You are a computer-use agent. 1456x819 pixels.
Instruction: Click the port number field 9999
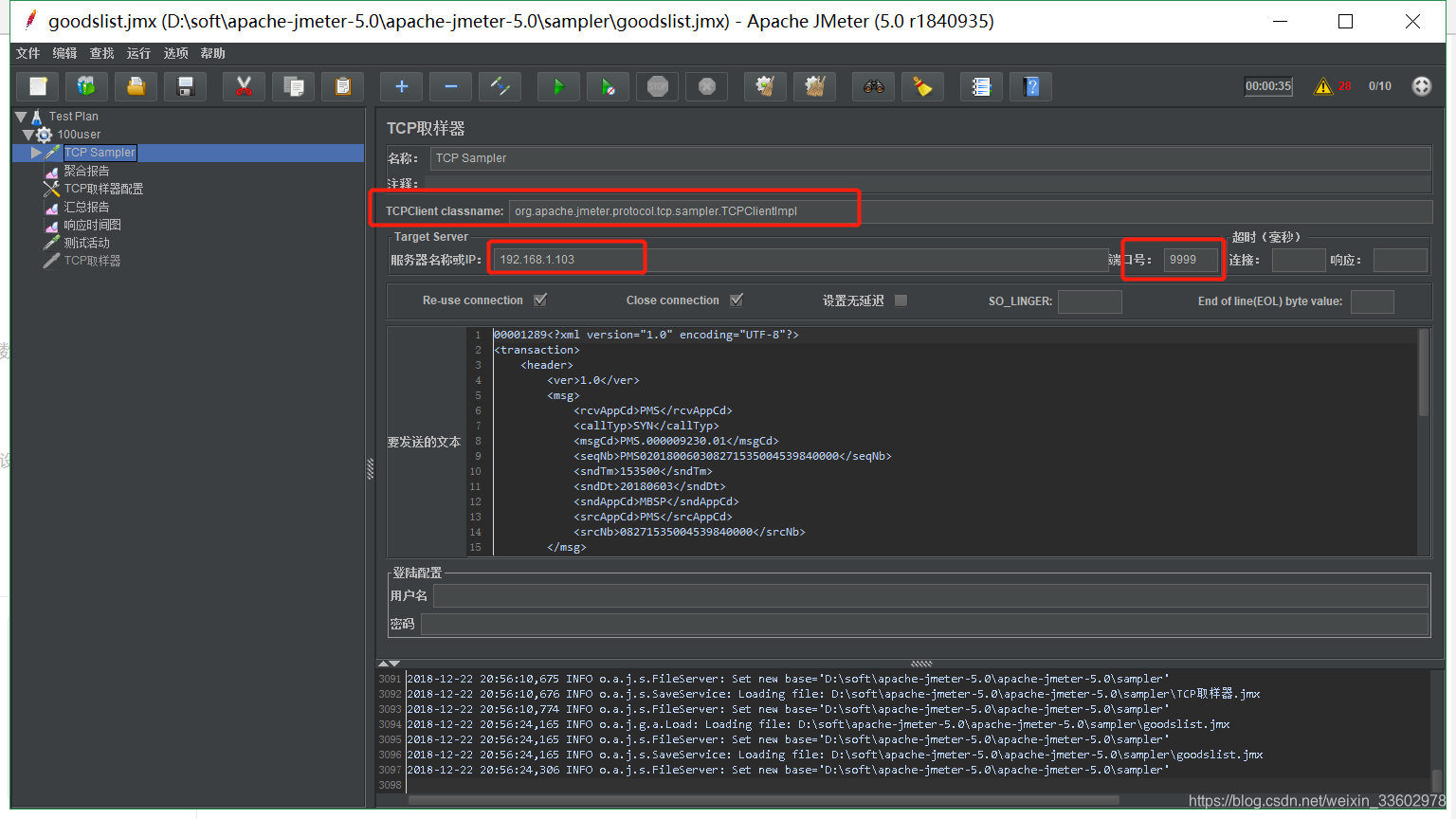(x=1191, y=260)
